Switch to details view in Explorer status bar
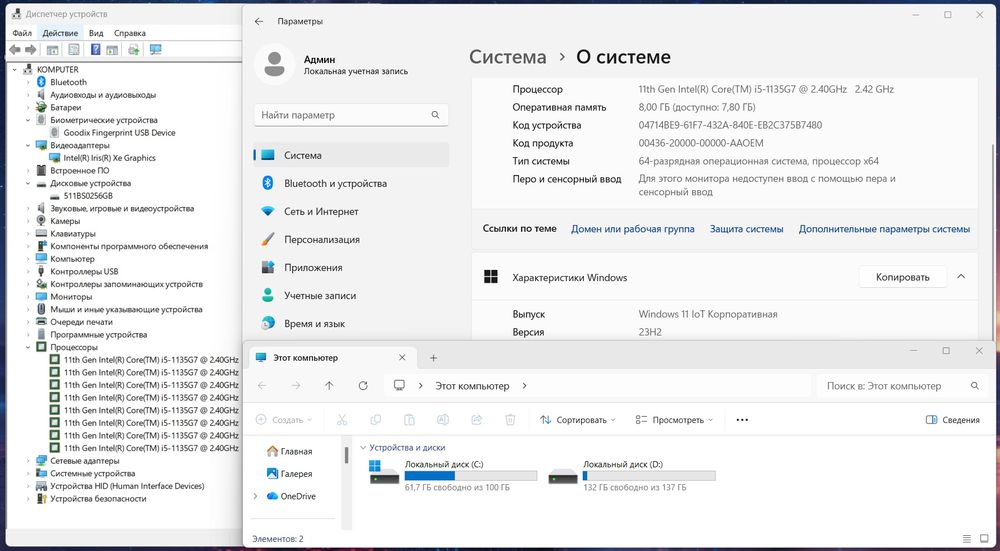1000x551 pixels. coord(967,539)
